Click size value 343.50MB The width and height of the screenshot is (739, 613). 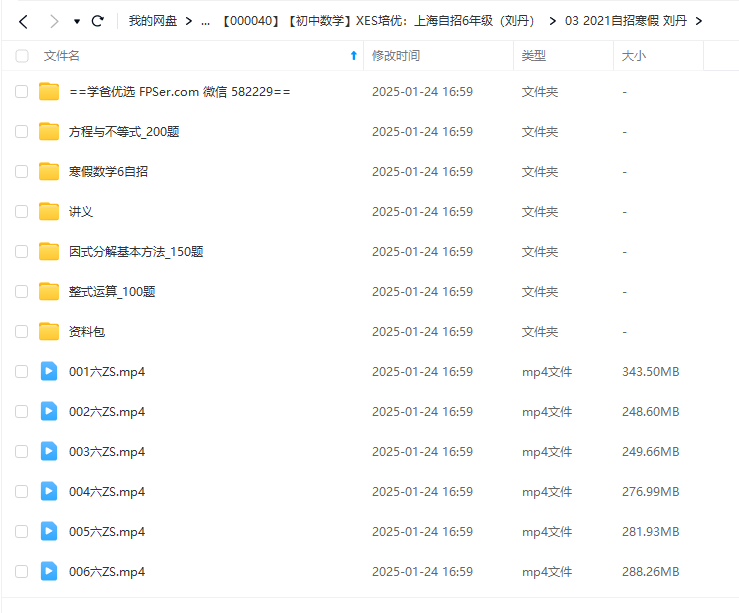pyautogui.click(x=650, y=372)
